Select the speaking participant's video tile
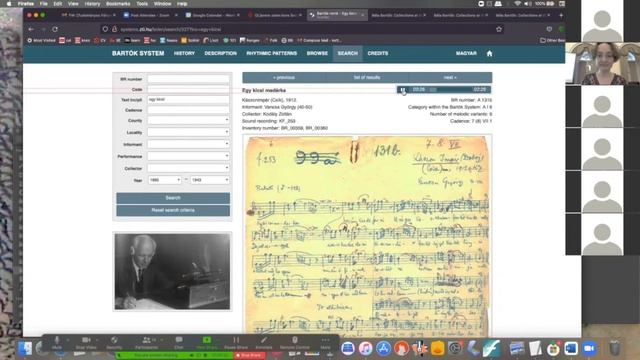This screenshot has width=640, height=360. (x=602, y=63)
